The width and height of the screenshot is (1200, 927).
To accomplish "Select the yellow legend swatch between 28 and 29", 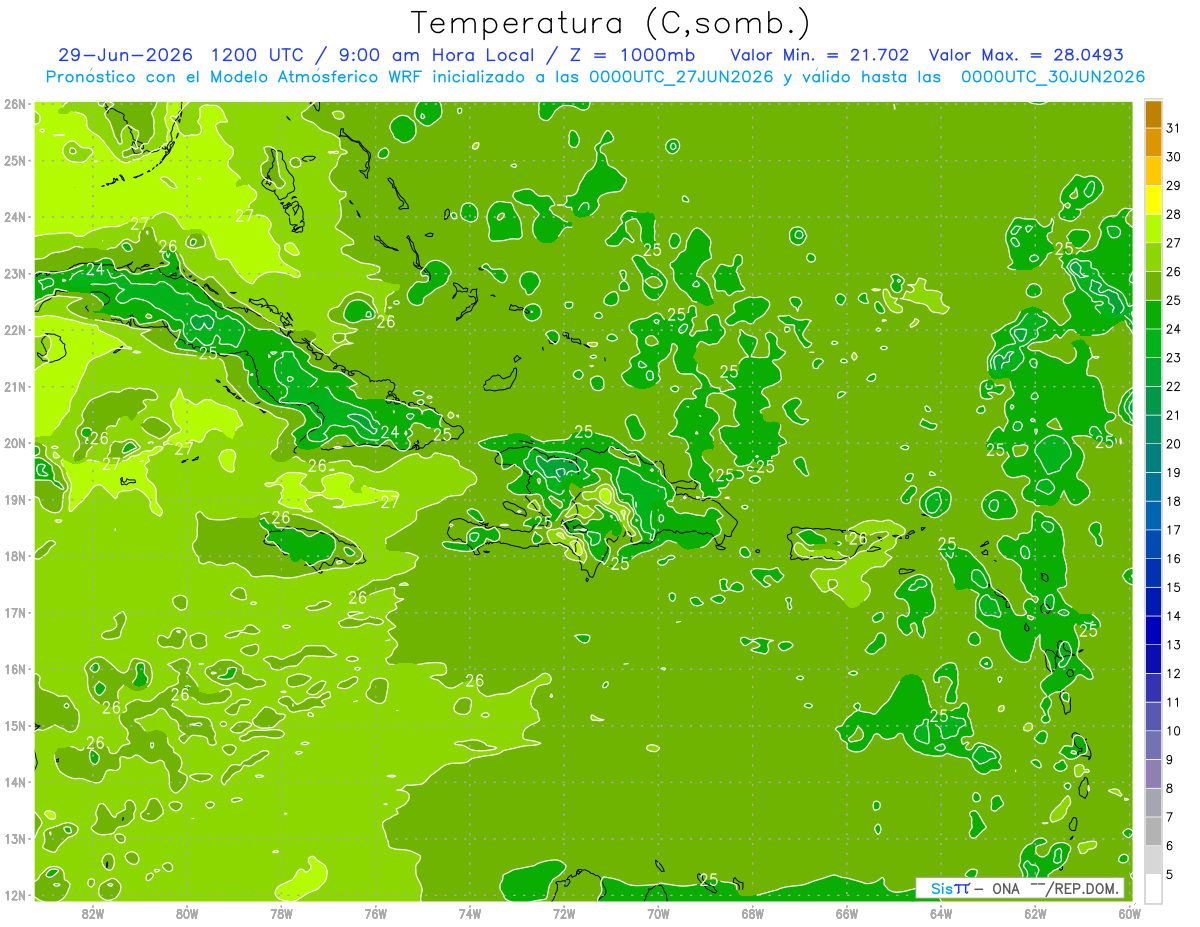I will tap(1153, 201).
